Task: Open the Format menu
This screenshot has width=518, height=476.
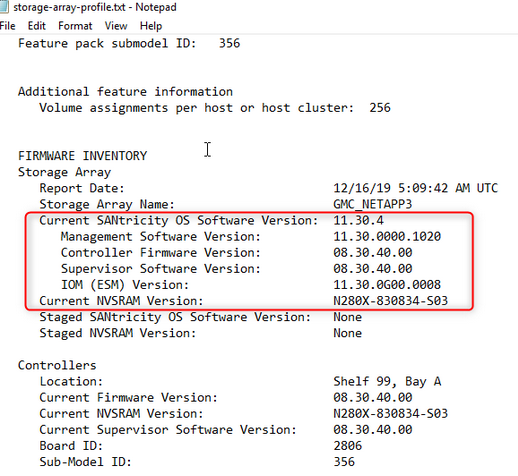Action: (x=75, y=26)
